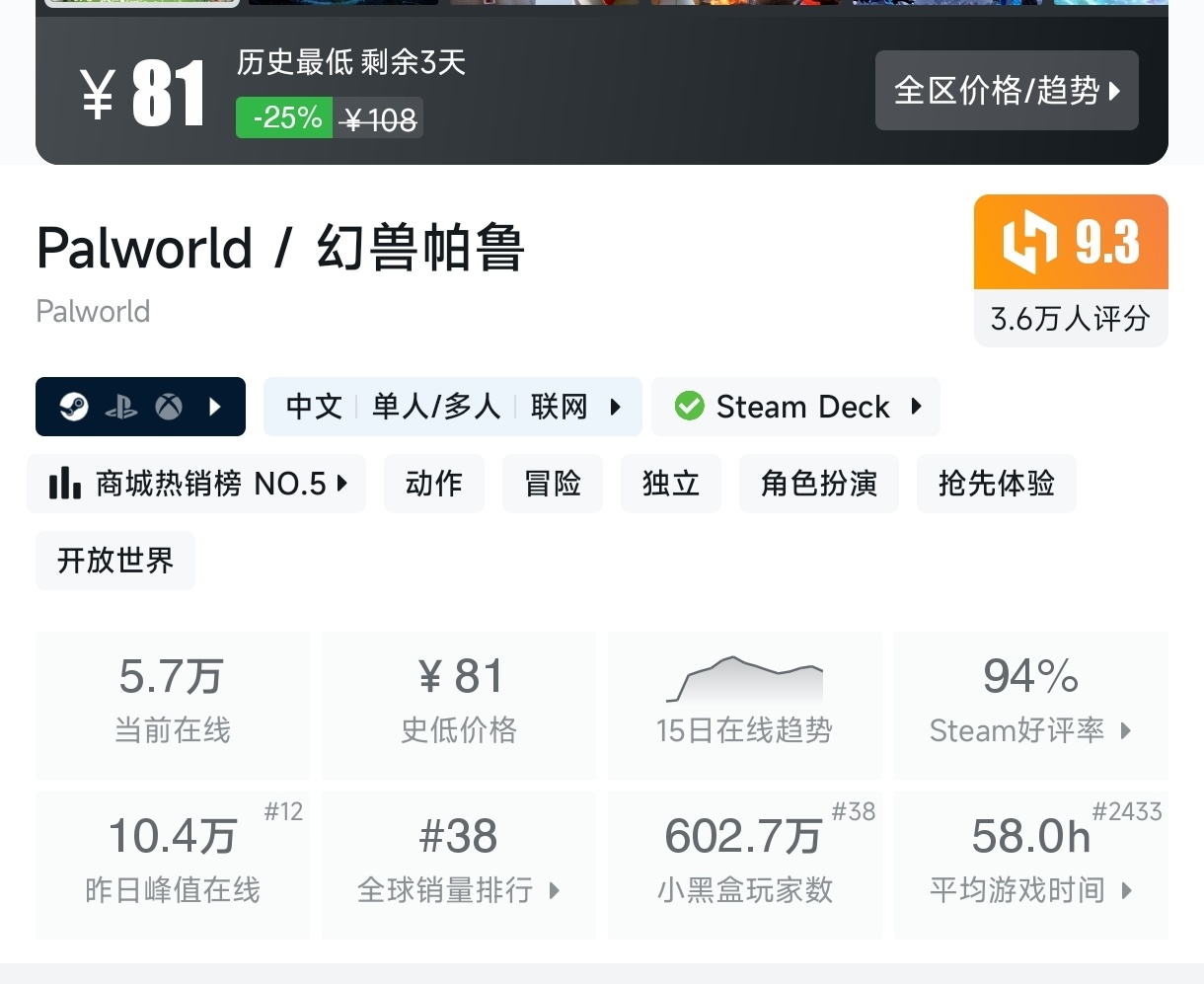Viewport: 1204px width, 984px height.
Task: Expand the arrow beside Steam好评率
Action: 1126,731
